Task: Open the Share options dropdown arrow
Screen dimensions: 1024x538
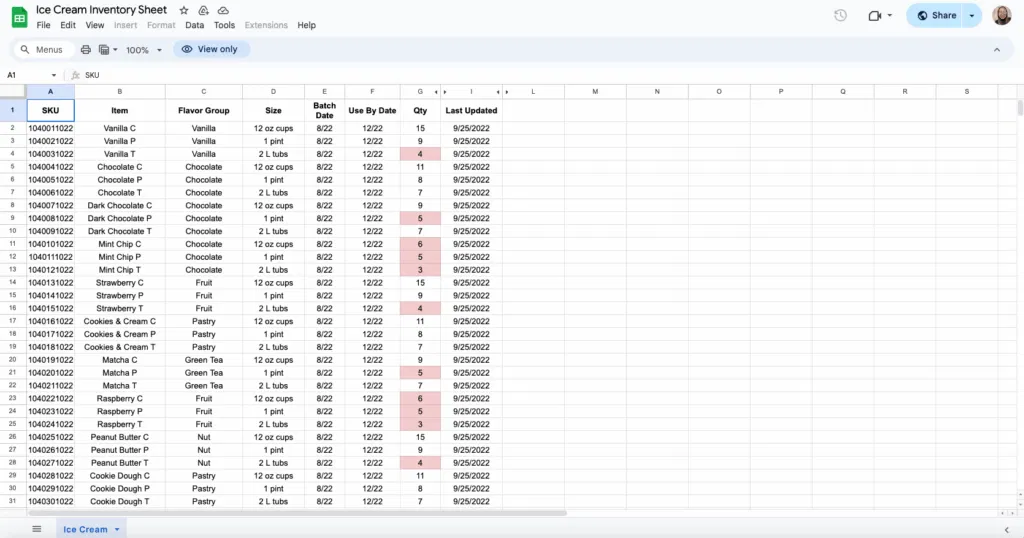Action: (x=972, y=16)
